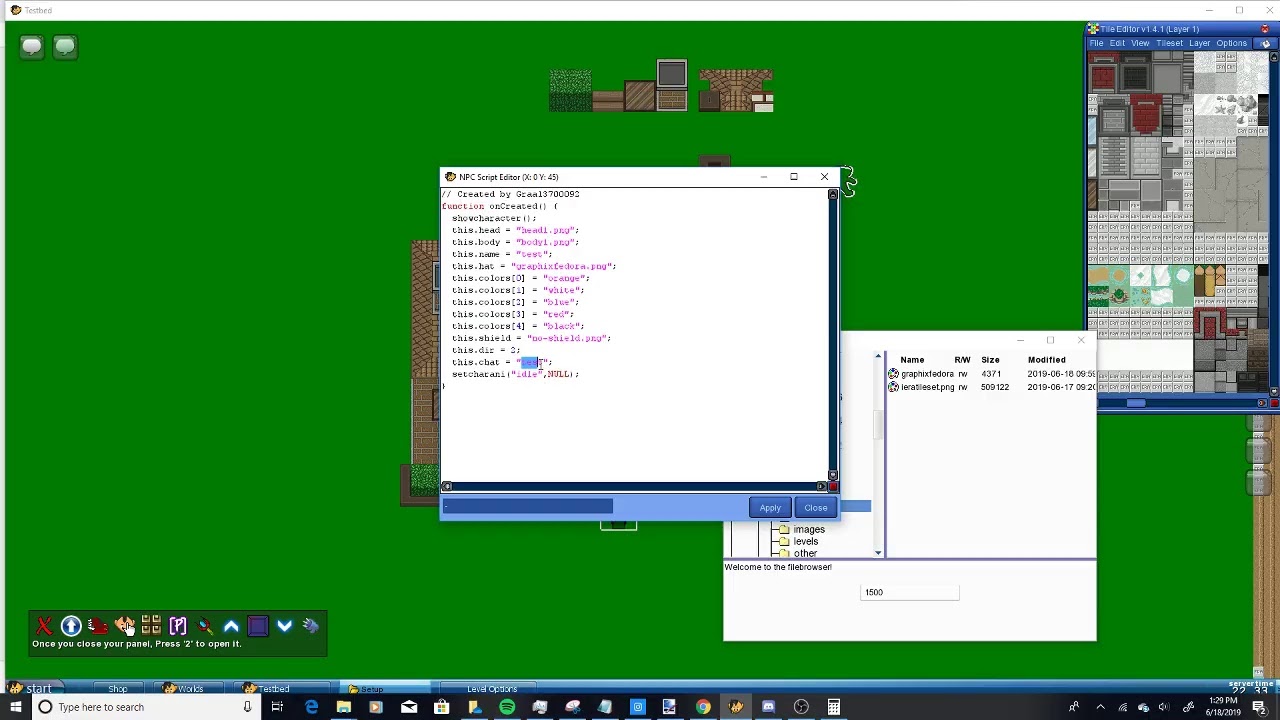Click the Modified column header in the file browser
Viewport: 1280px width, 720px height.
pyautogui.click(x=1046, y=360)
